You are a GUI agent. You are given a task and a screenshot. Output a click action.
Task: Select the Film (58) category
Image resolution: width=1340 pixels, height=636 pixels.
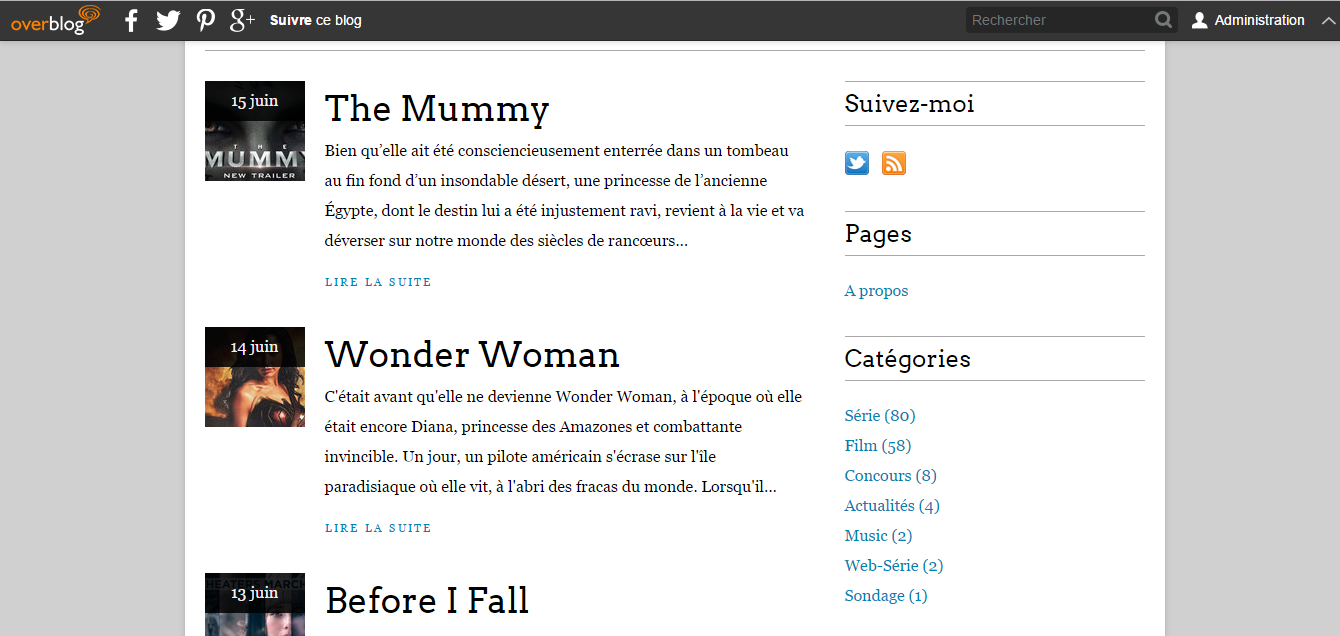878,446
